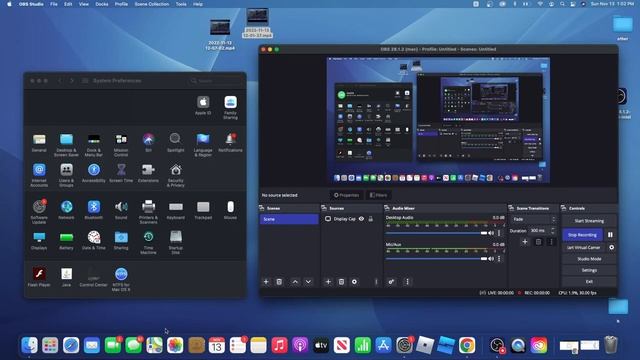Mute the Desktop Audio channel

(x=491, y=233)
